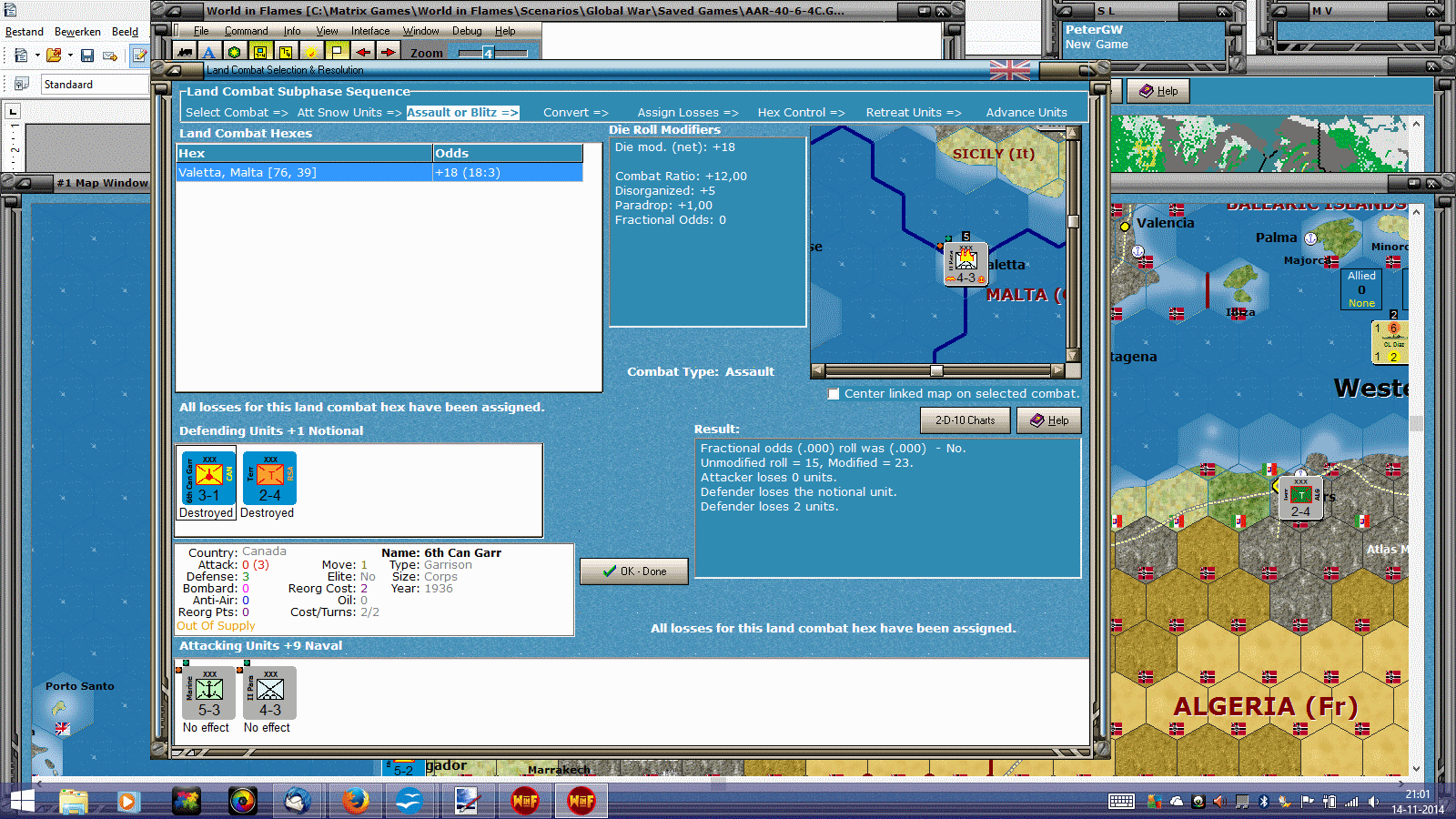Image resolution: width=1456 pixels, height=819 pixels.
Task: Click the Retreat Units subphase label
Action: (x=914, y=113)
